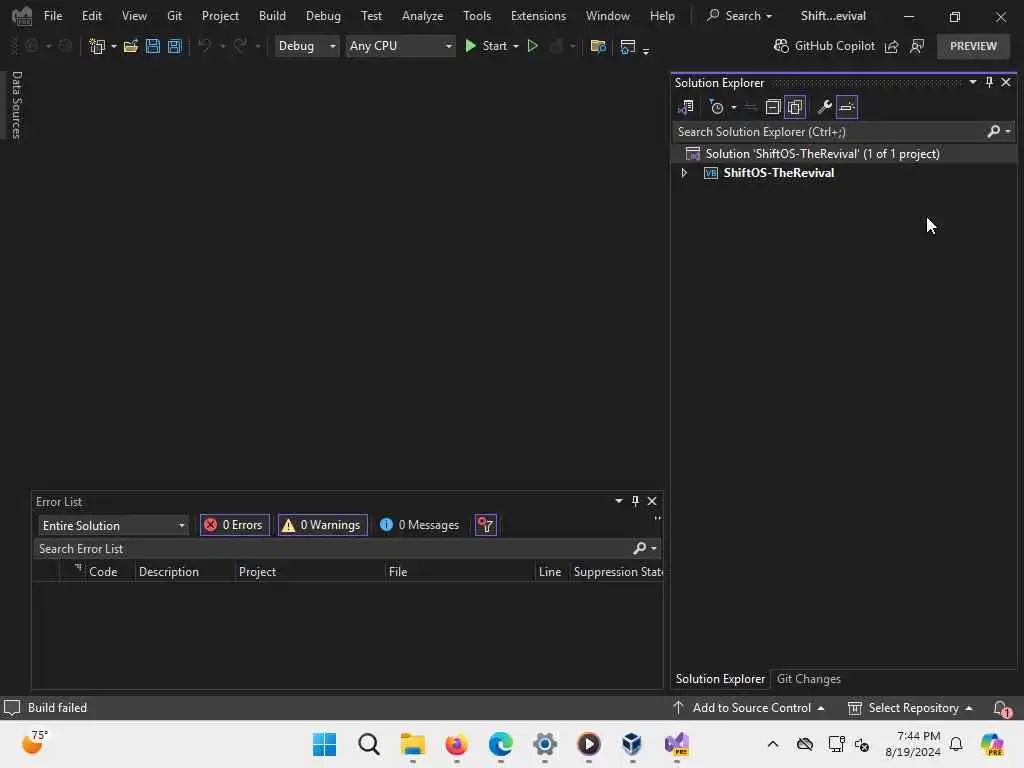
Task: Open the Analyze menu
Action: (423, 16)
